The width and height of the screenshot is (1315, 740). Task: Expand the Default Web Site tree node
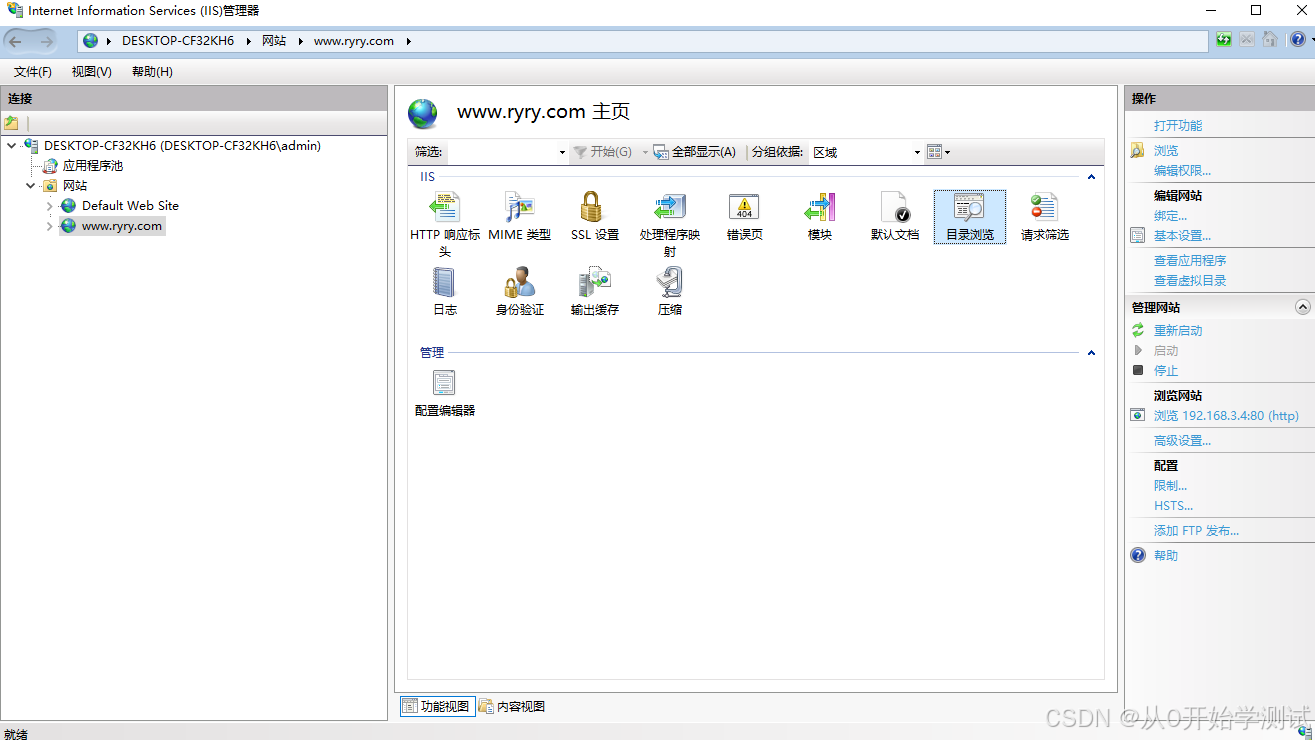coord(49,206)
